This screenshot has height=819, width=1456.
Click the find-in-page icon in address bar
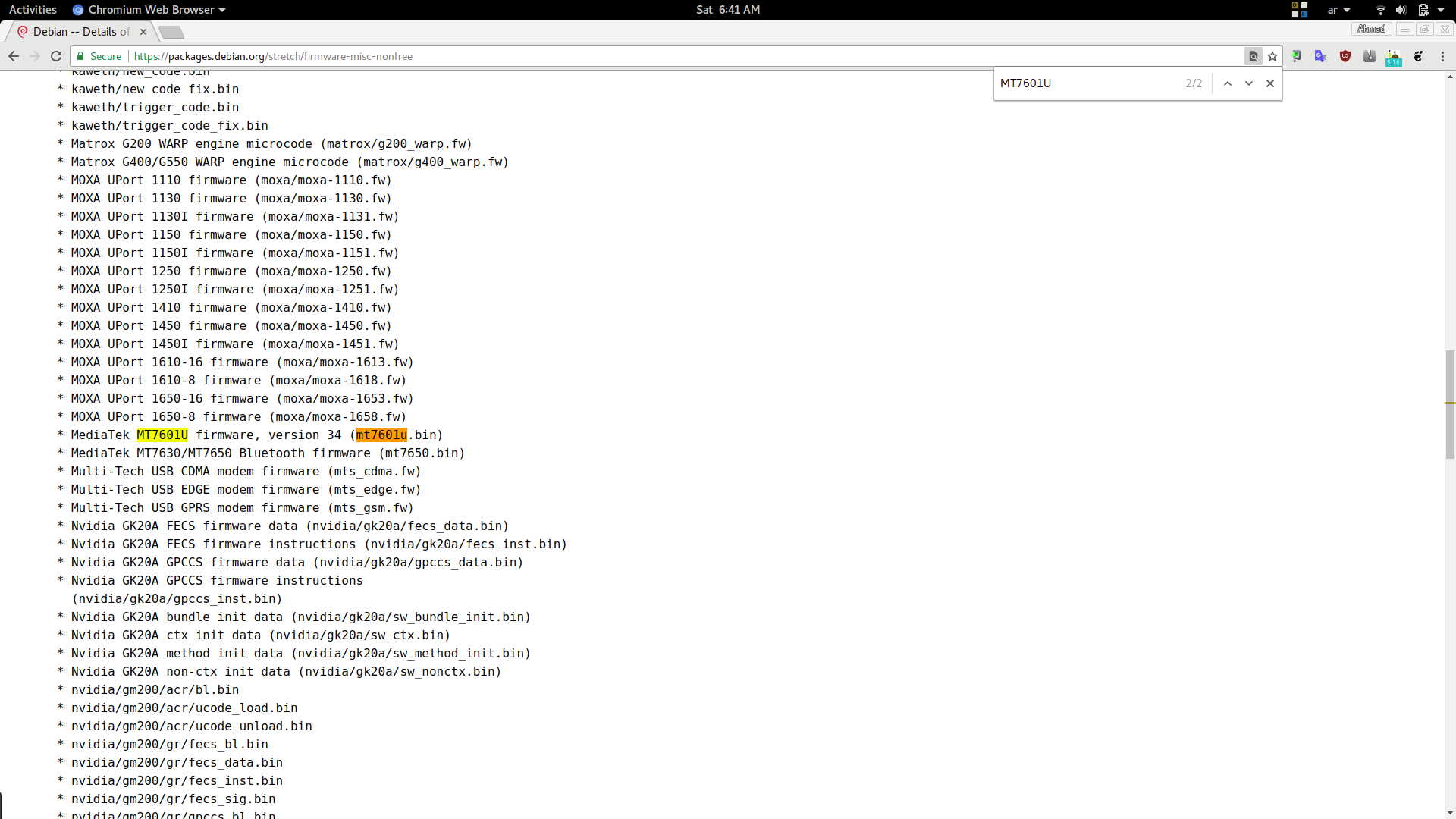point(1254,56)
